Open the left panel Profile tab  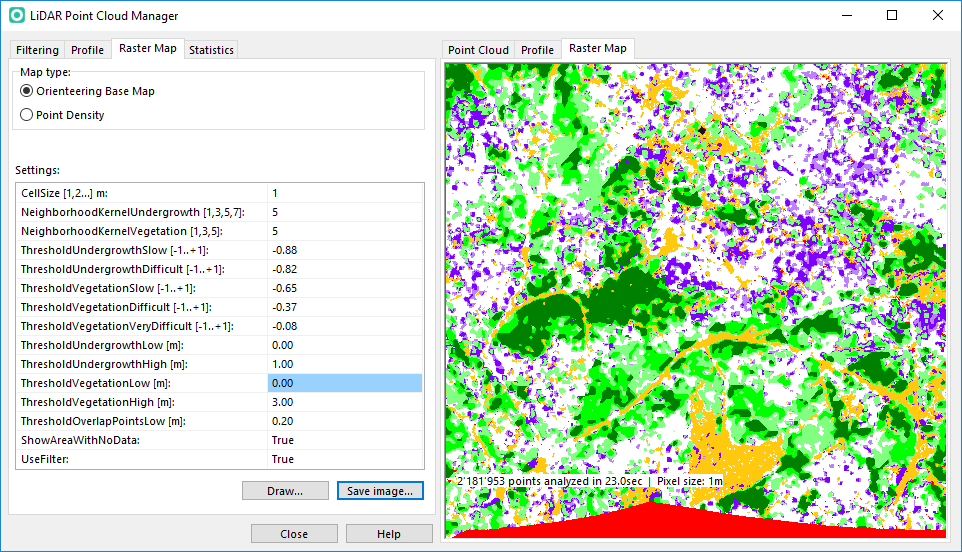point(87,50)
